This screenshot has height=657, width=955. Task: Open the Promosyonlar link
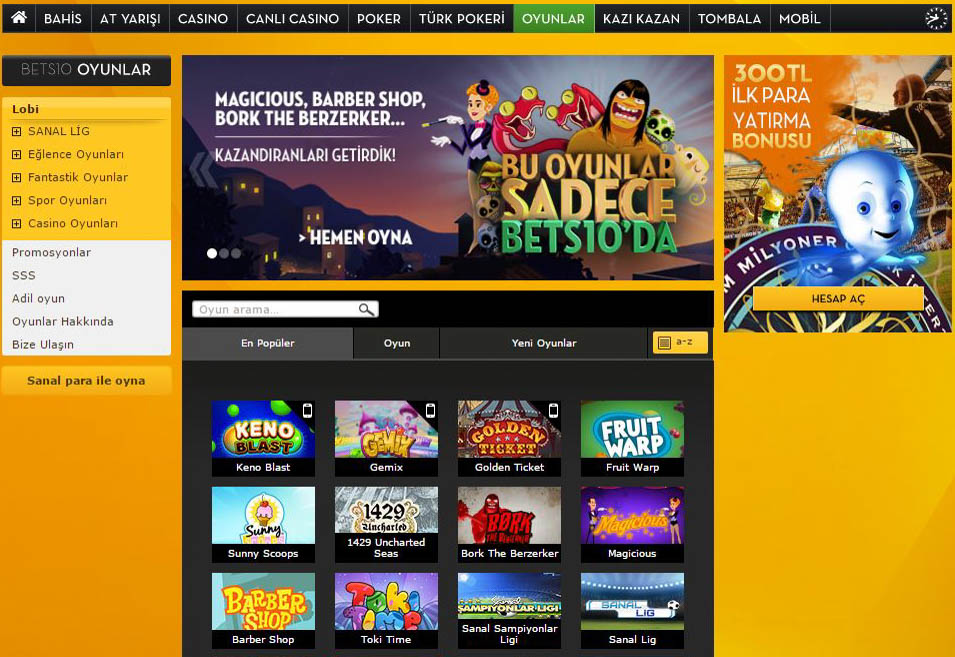[x=51, y=252]
